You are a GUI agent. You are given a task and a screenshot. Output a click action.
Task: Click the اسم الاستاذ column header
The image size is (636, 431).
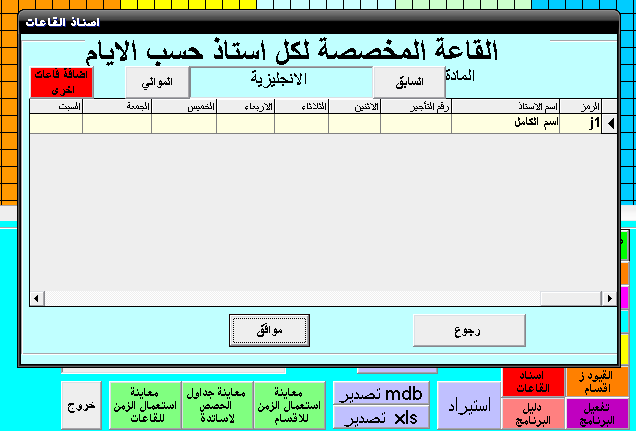[x=505, y=107]
